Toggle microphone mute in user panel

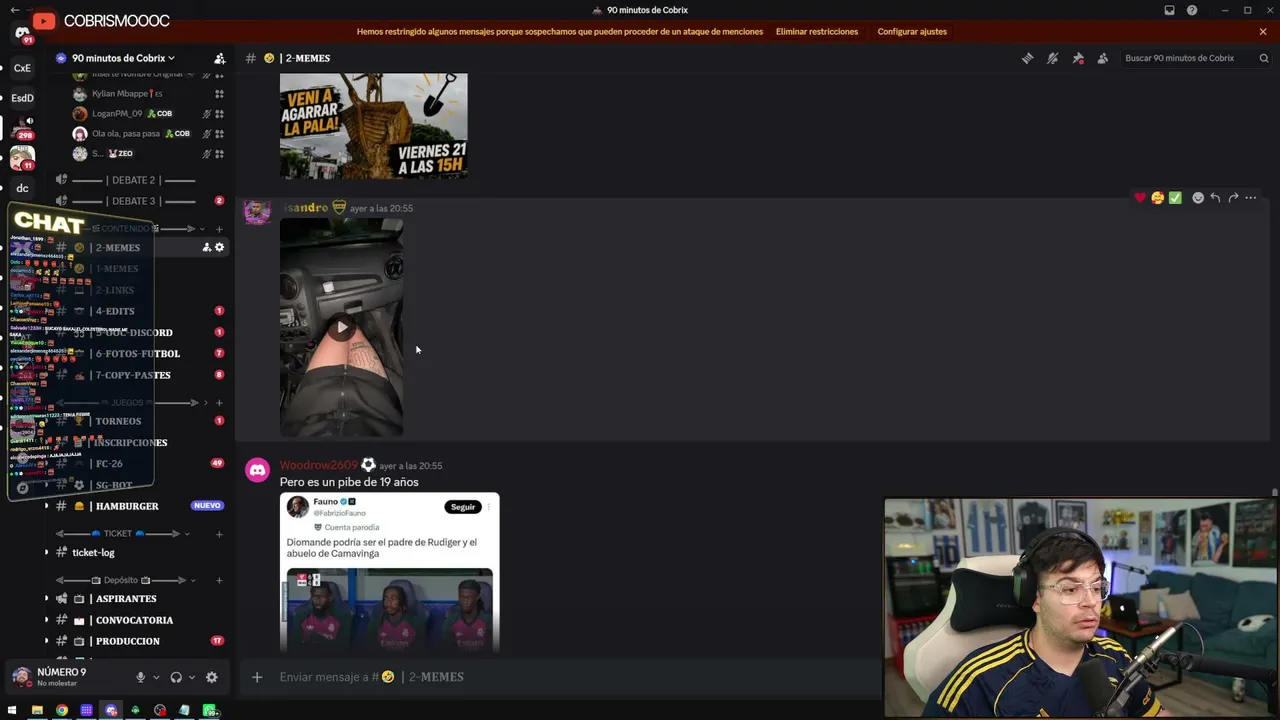(141, 677)
